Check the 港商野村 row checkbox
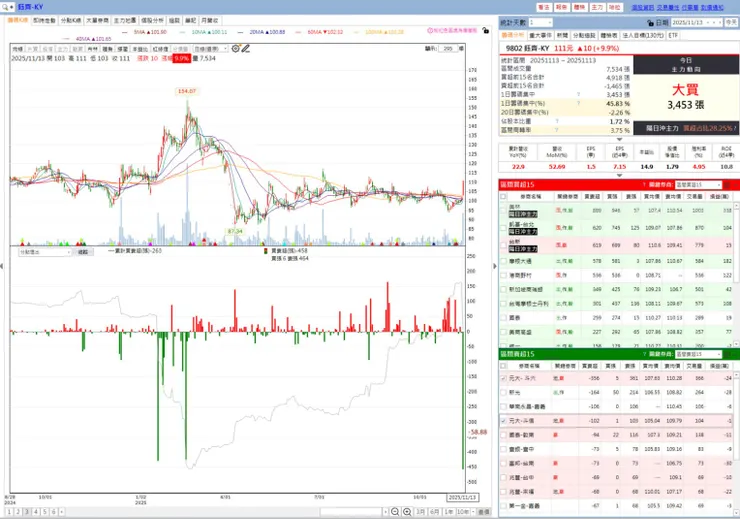Screen dimensions: 740x519 (x=504, y=275)
